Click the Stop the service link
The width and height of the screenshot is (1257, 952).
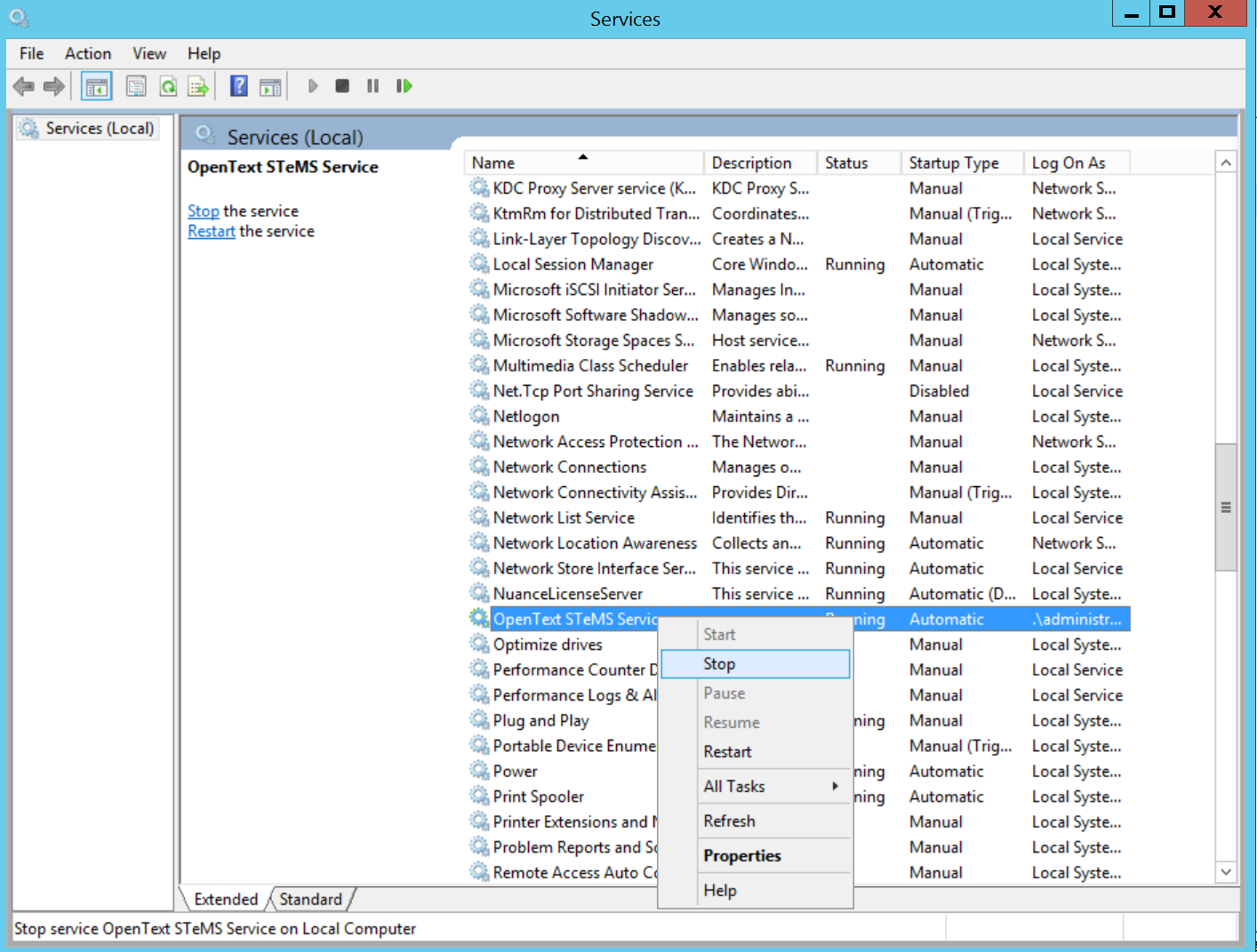click(203, 211)
